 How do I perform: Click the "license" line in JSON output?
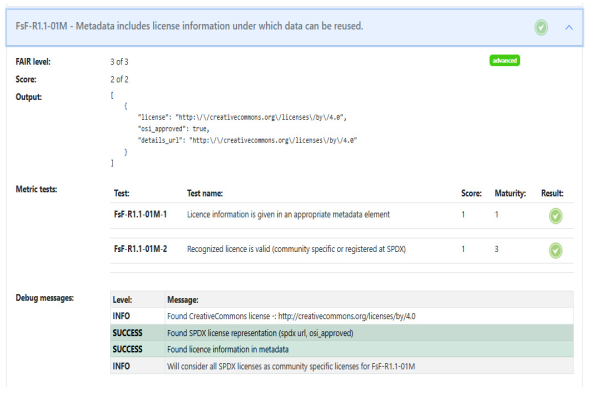pos(242,117)
